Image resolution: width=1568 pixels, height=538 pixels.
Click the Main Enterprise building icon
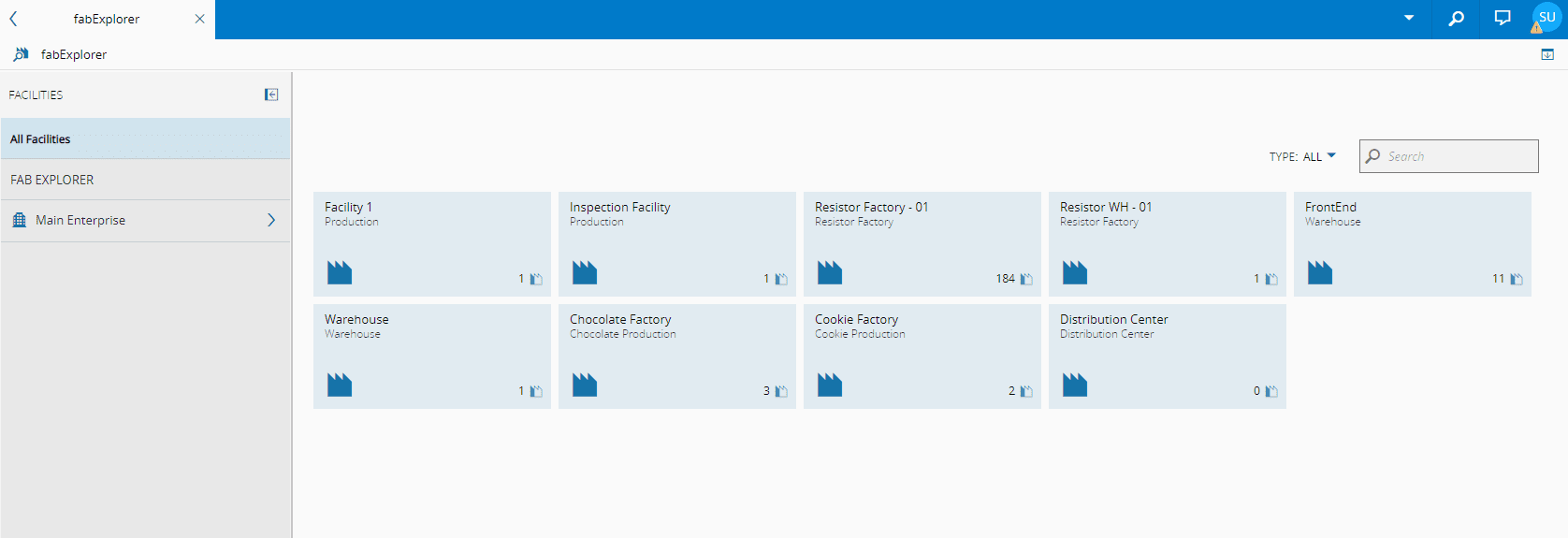pos(19,220)
